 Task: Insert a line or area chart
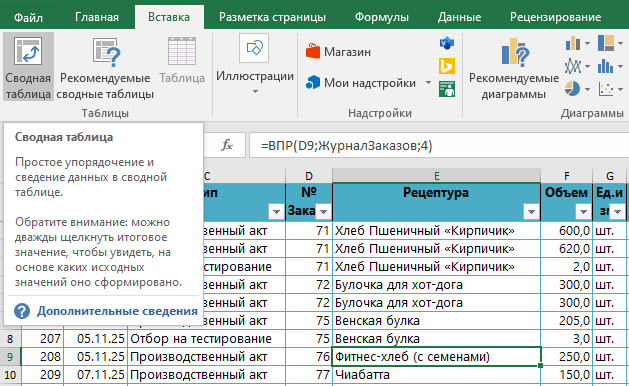[573, 66]
